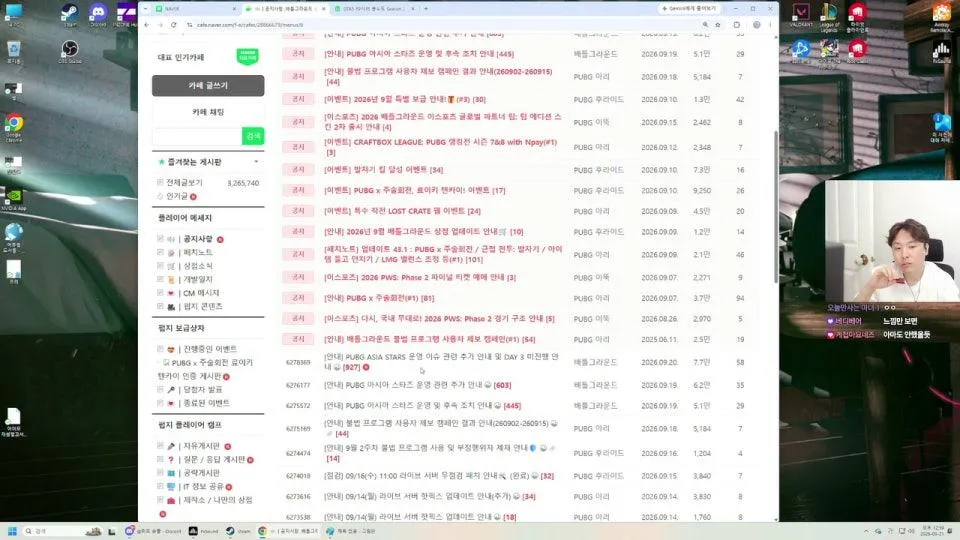Select the Recycle Bin desktop icon
The image size is (960, 540).
[13, 51]
